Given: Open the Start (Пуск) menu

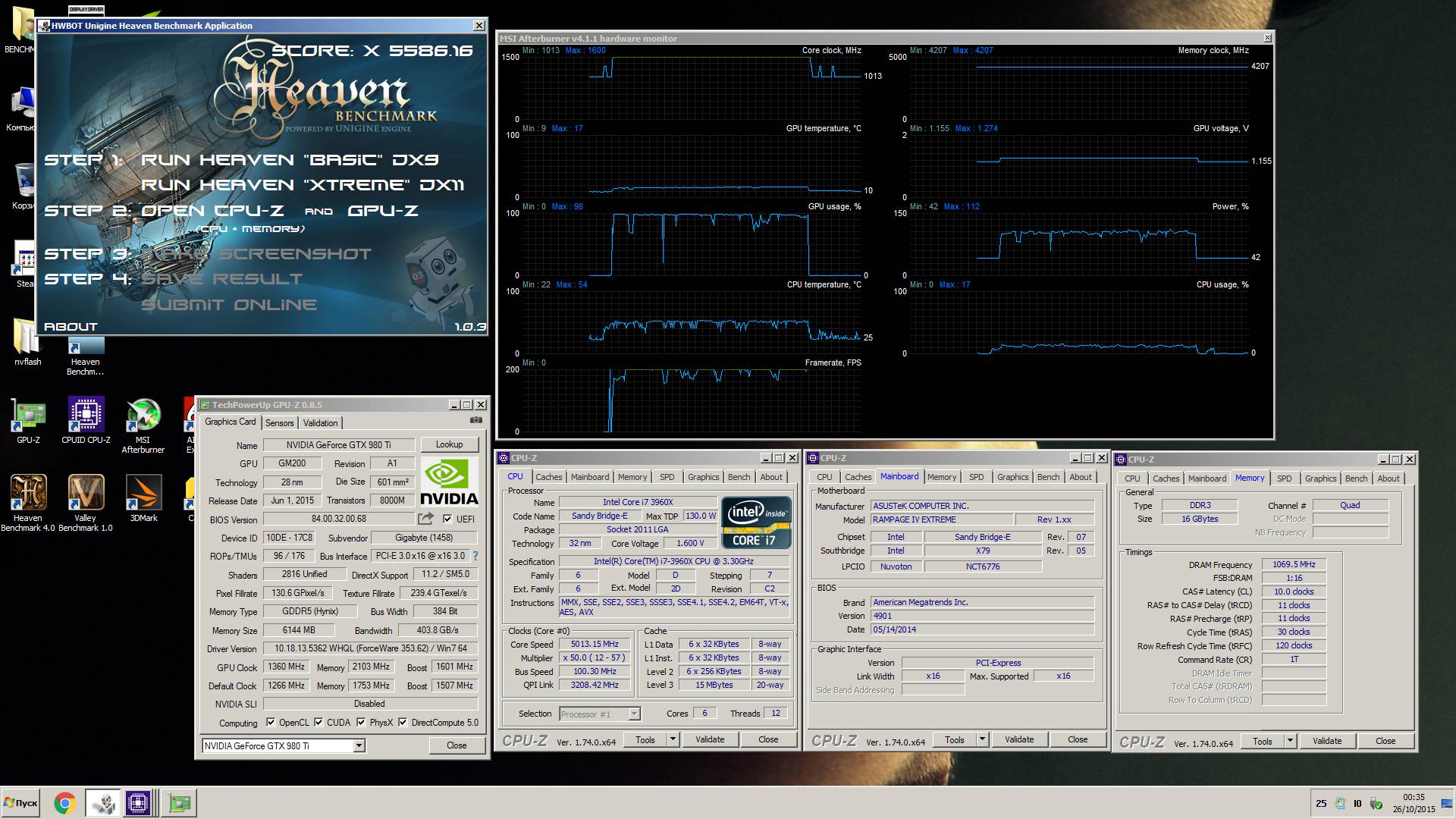Looking at the screenshot, I should pos(21,803).
